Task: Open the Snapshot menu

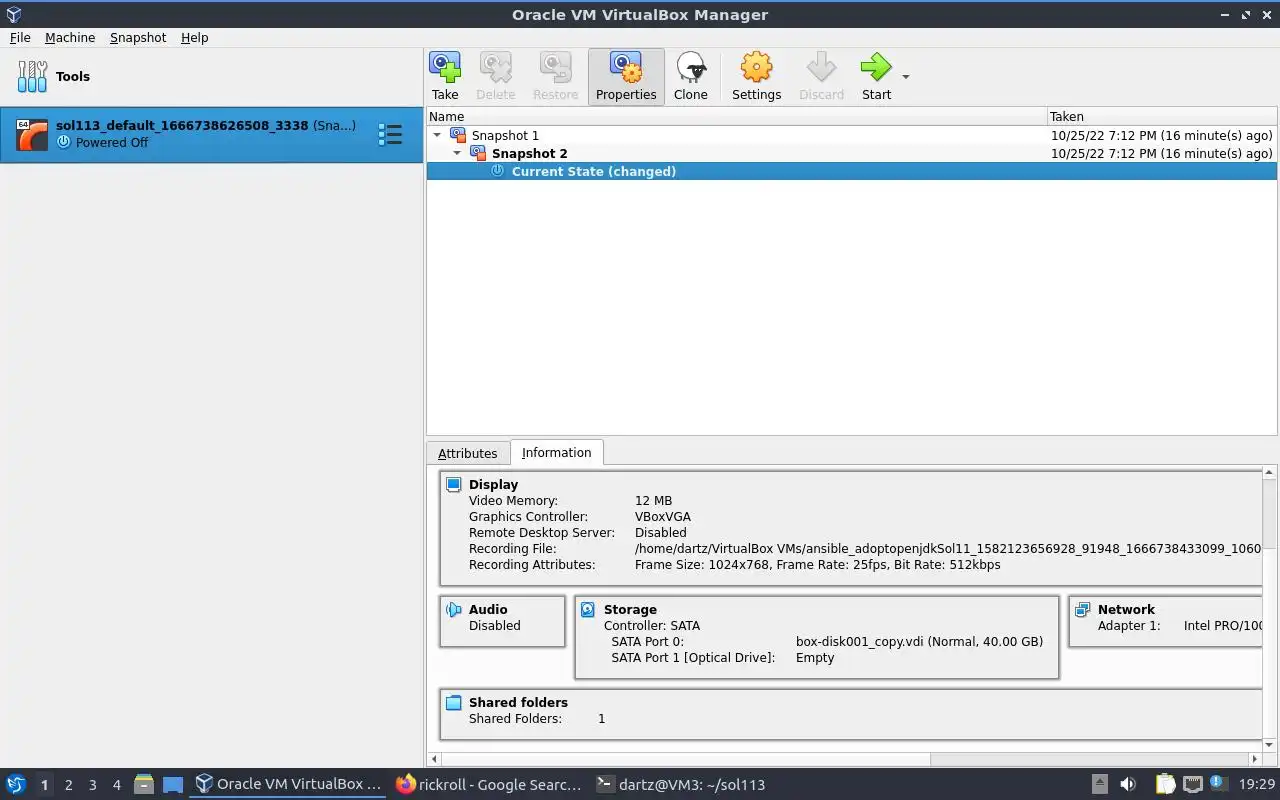Action: 138,37
